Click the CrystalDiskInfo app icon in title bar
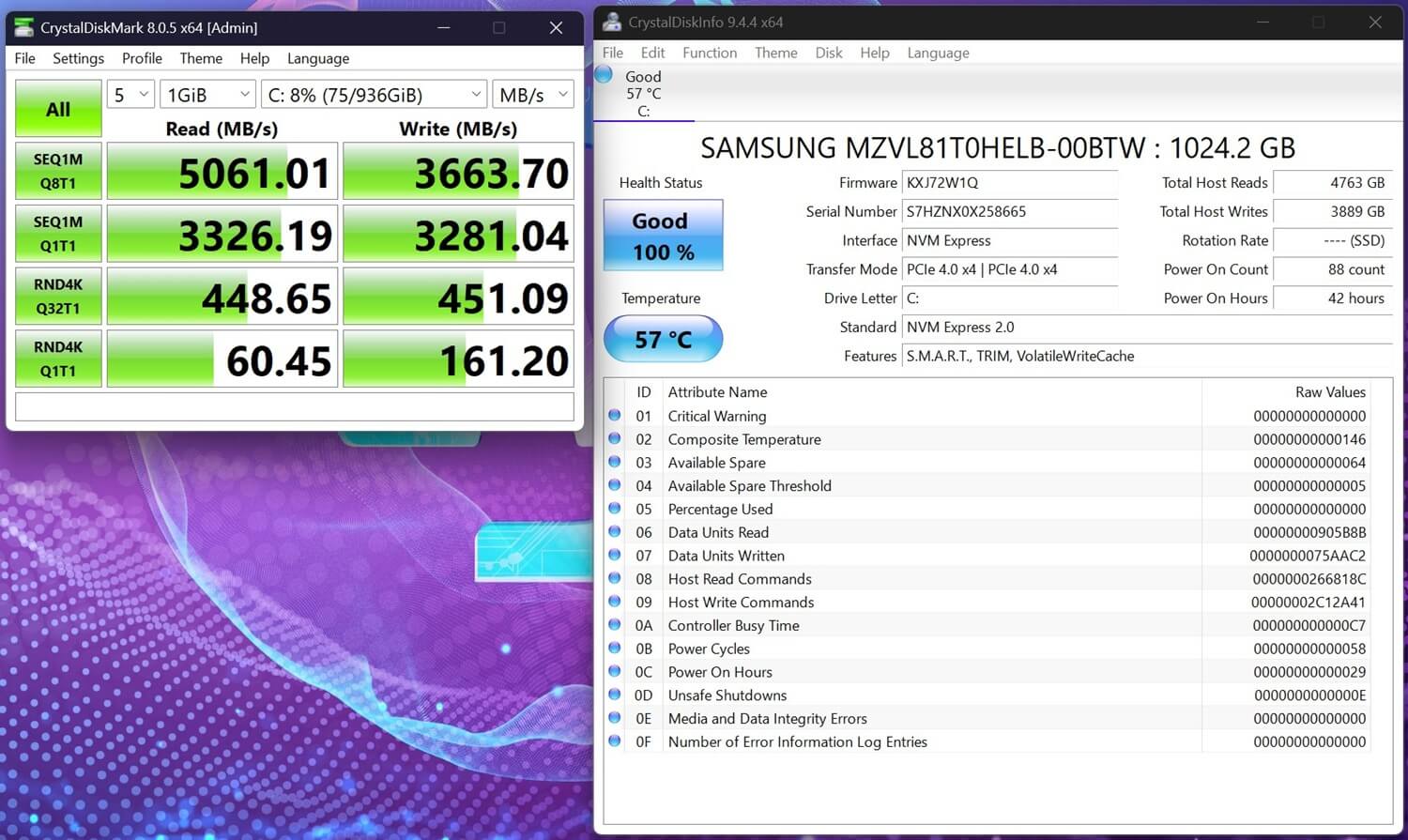The height and width of the screenshot is (840, 1408). point(612,22)
